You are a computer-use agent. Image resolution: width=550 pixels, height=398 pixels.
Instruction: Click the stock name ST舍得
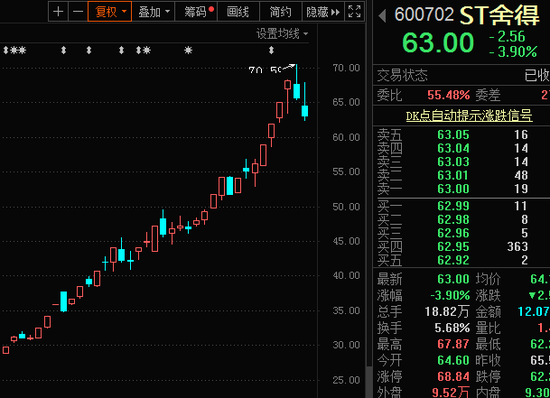point(499,15)
